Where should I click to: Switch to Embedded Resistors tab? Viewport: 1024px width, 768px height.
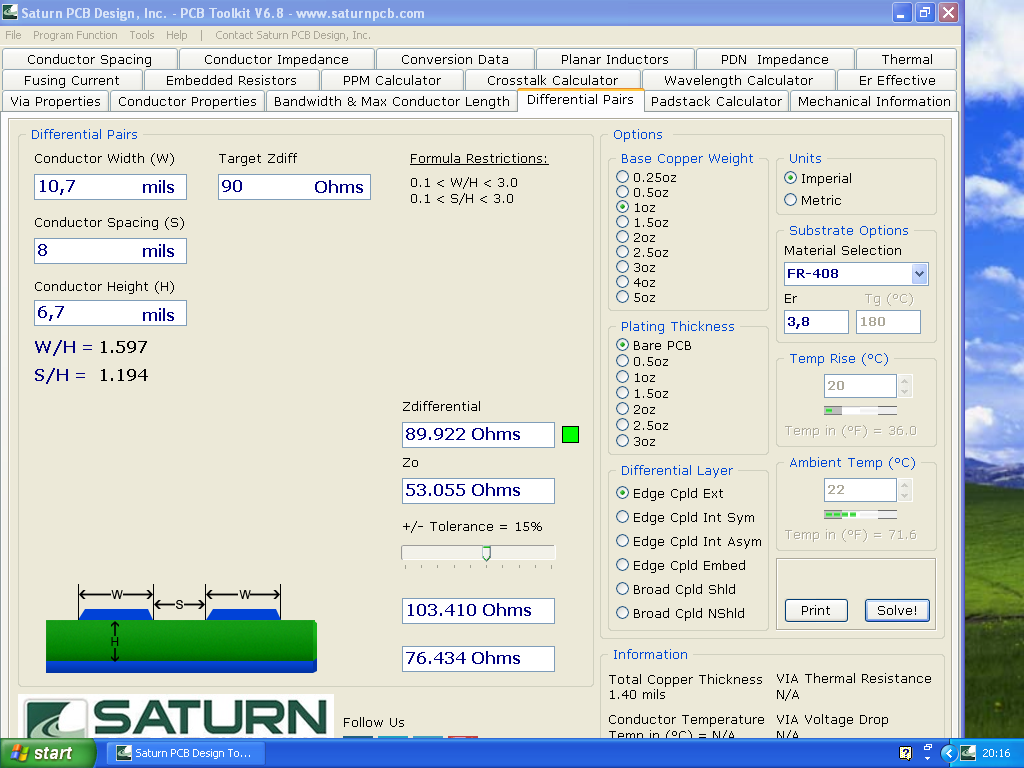(x=231, y=80)
